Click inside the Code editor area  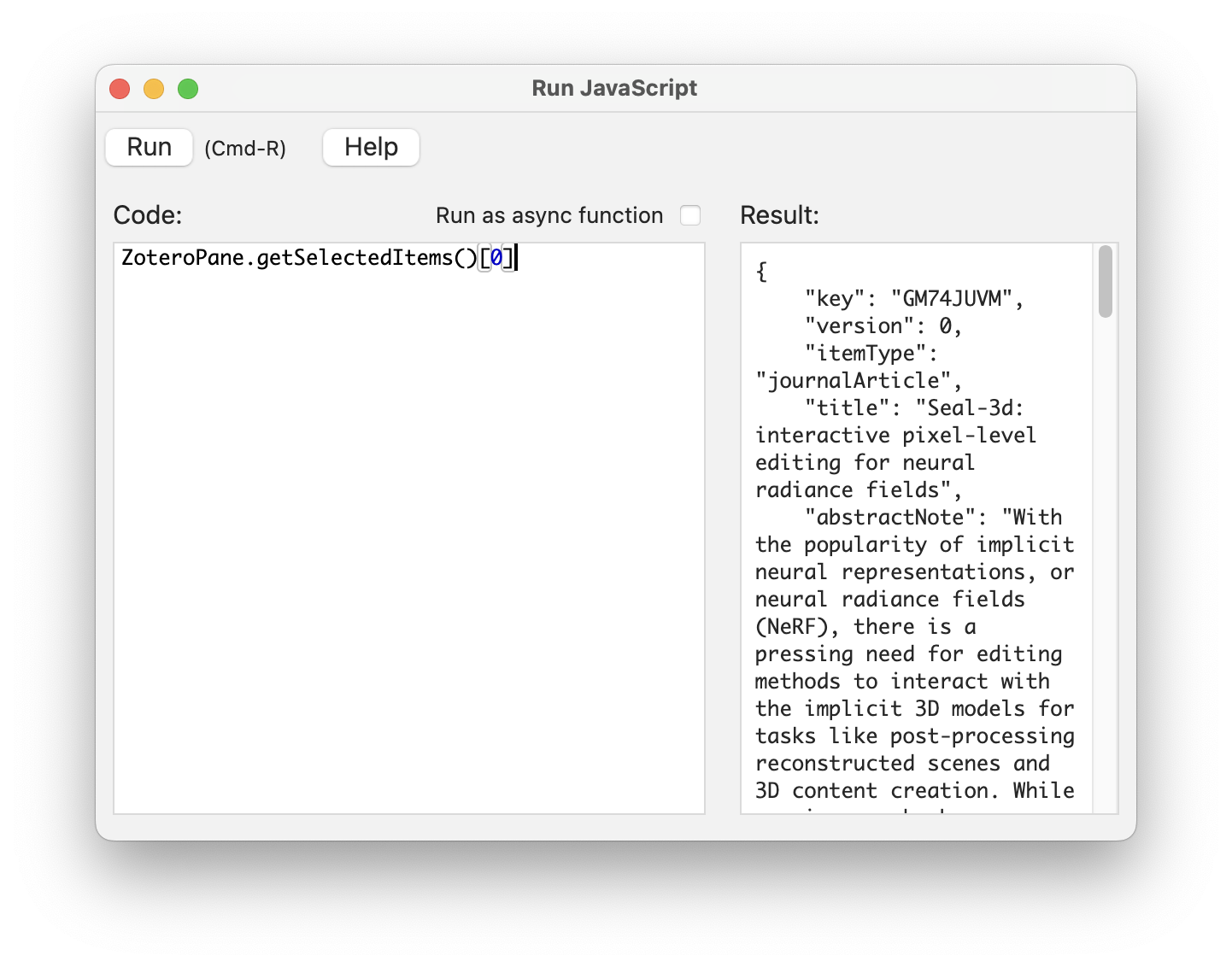[x=409, y=528]
